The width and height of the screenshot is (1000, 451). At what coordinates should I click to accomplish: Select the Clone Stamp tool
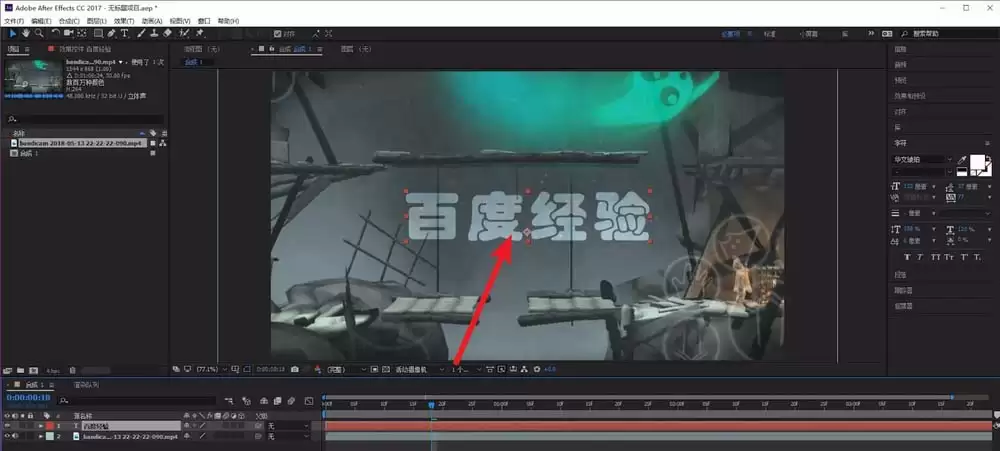click(154, 33)
